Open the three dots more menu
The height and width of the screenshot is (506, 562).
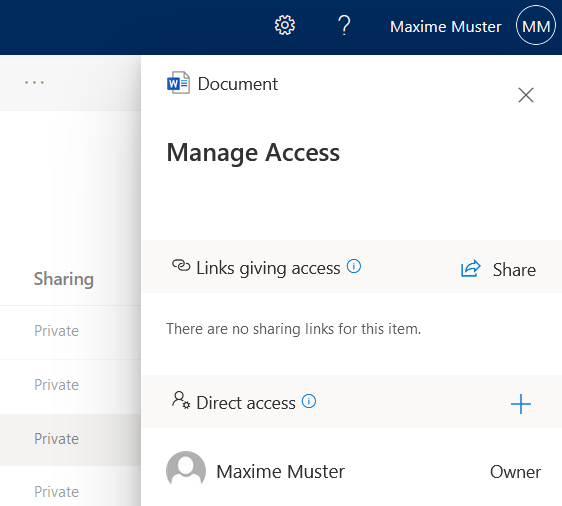pos(34,83)
